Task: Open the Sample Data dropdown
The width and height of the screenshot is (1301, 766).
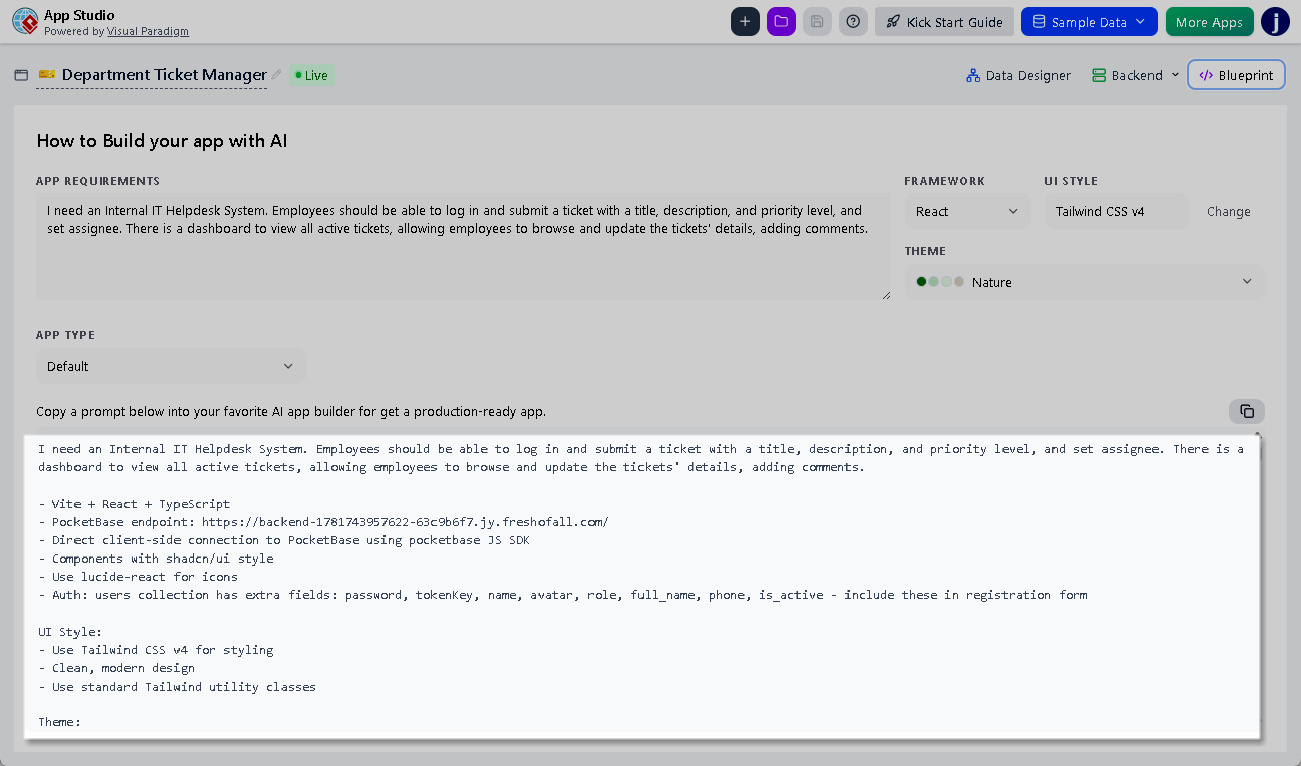Action: tap(1089, 21)
